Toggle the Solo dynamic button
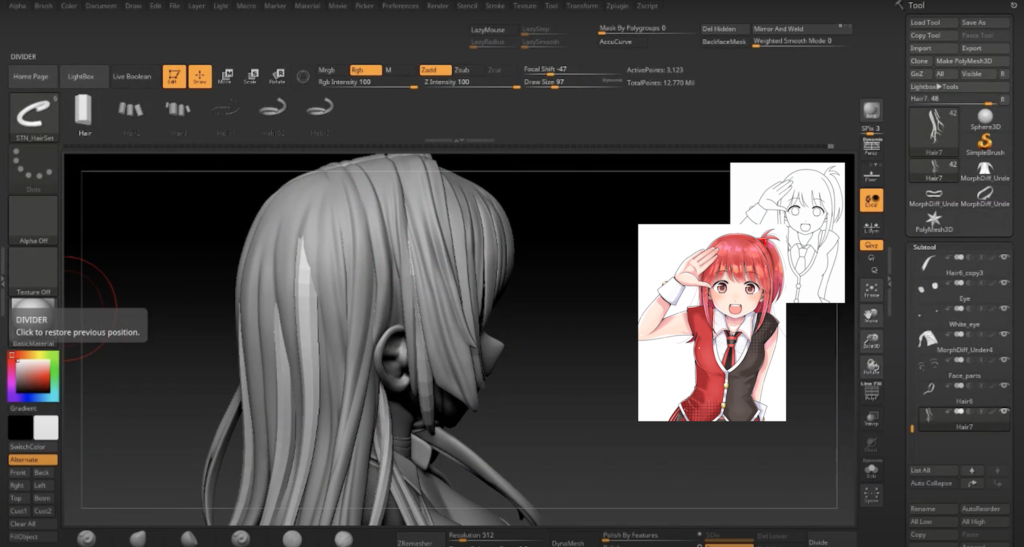The width and height of the screenshot is (1024, 547). 871,470
